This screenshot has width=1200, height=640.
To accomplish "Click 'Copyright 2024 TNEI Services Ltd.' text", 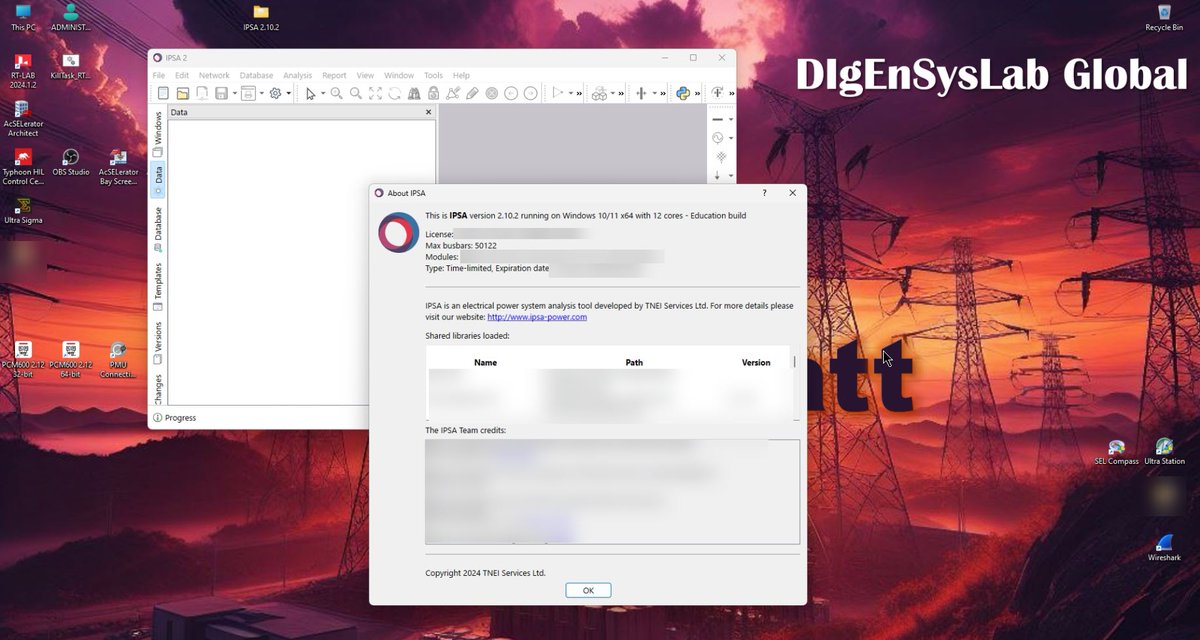I will pyautogui.click(x=485, y=573).
